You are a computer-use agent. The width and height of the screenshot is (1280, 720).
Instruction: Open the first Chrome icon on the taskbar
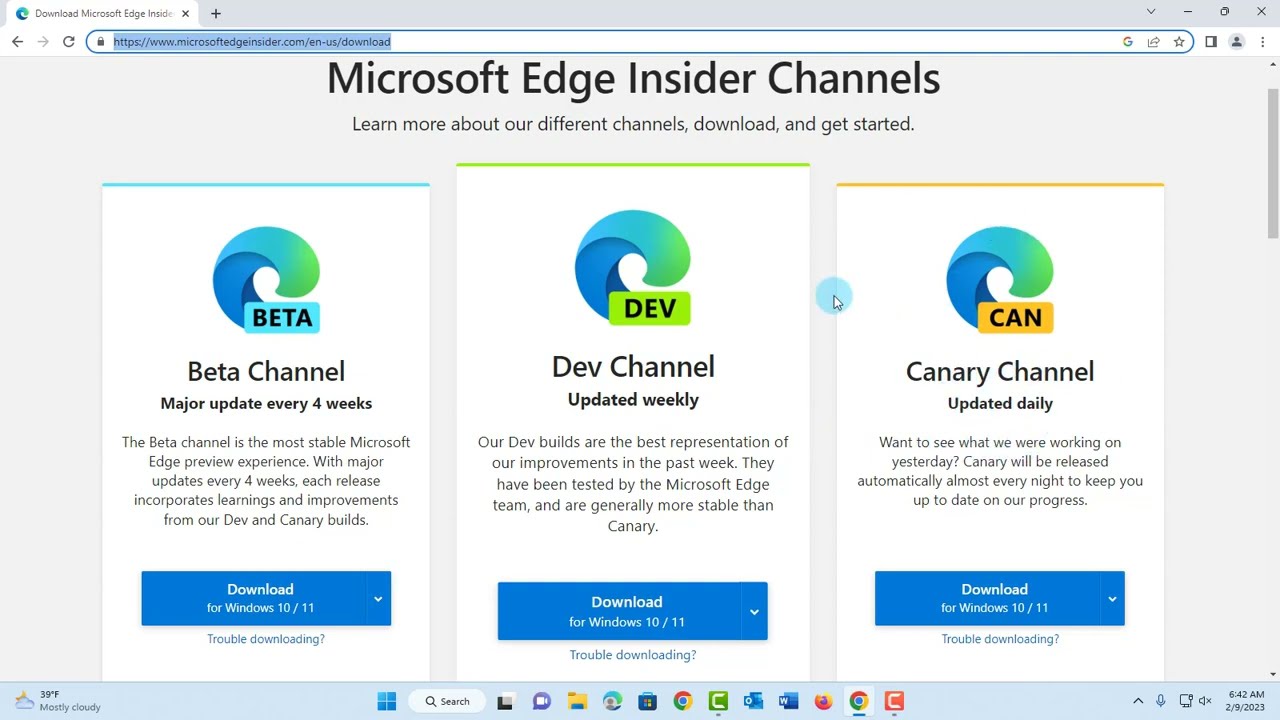[682, 701]
